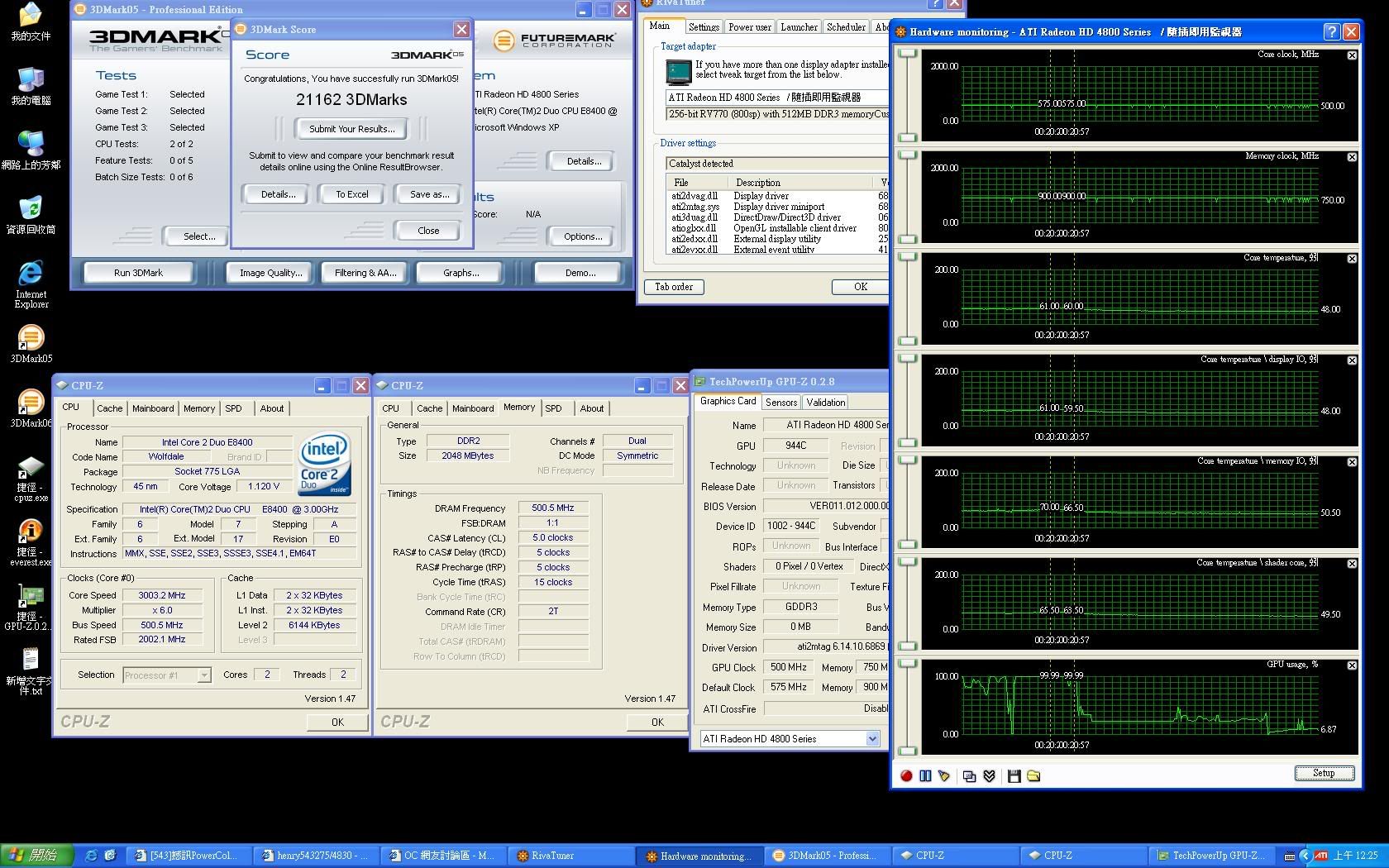Viewport: 1389px width, 868px height.
Task: Open Image Quality in 3DMark05
Action: coord(271,273)
